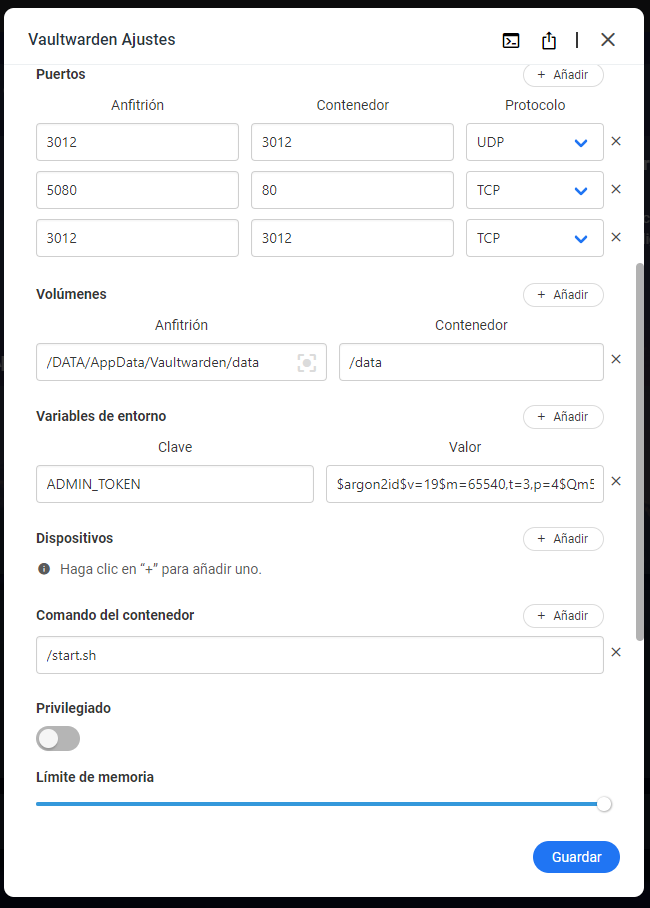This screenshot has height=908, width=650.
Task: Delete the /start.sh container command
Action: pos(617,651)
